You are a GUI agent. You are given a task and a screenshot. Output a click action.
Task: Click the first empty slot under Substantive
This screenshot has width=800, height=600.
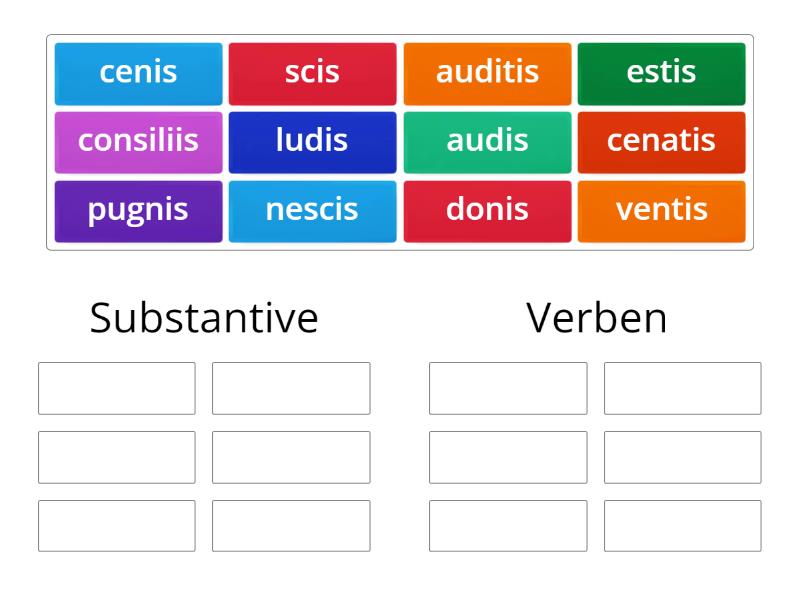click(x=116, y=388)
